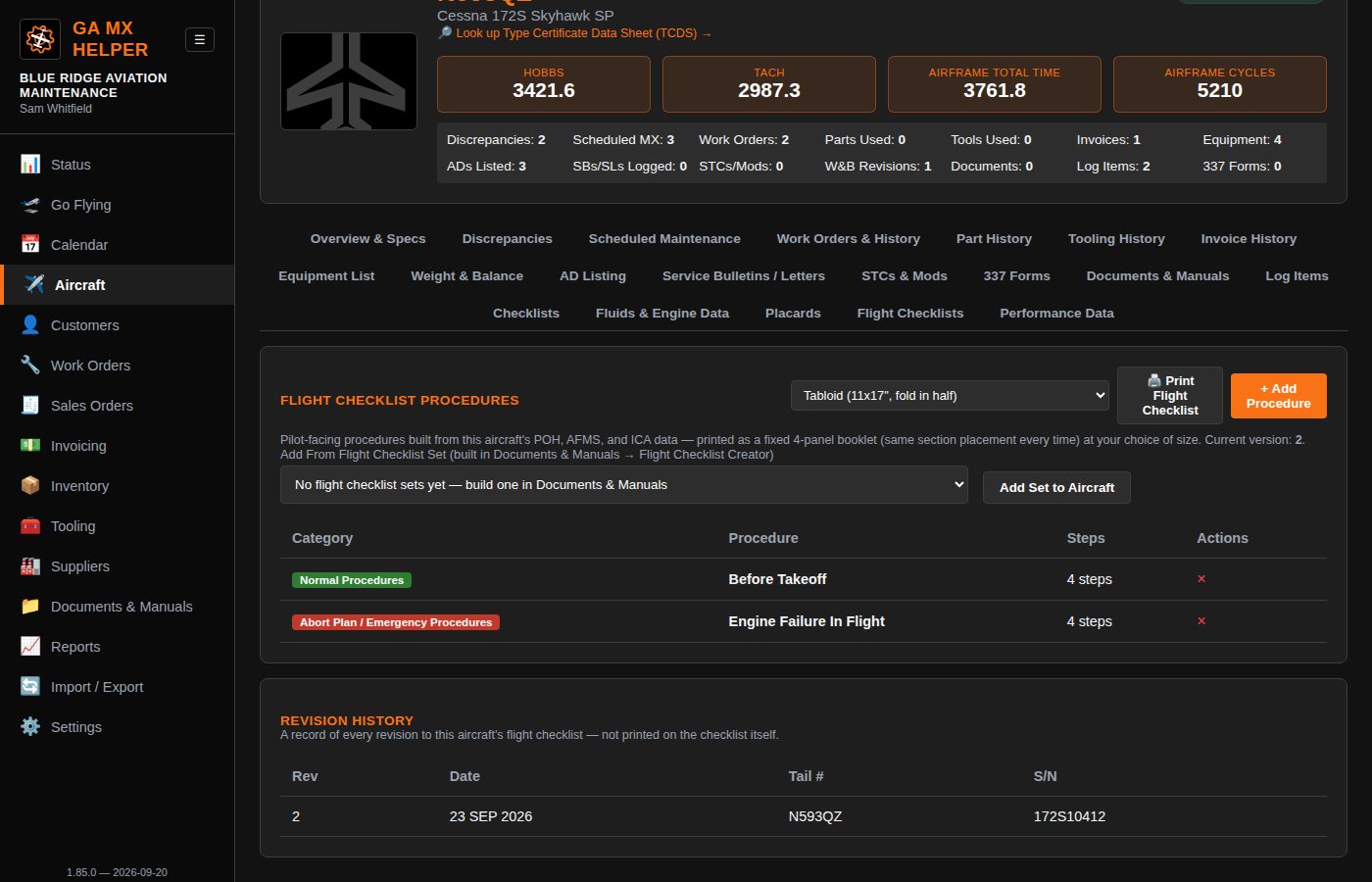Click the Sales Orders receipt icon
1372x882 pixels.
(30, 406)
